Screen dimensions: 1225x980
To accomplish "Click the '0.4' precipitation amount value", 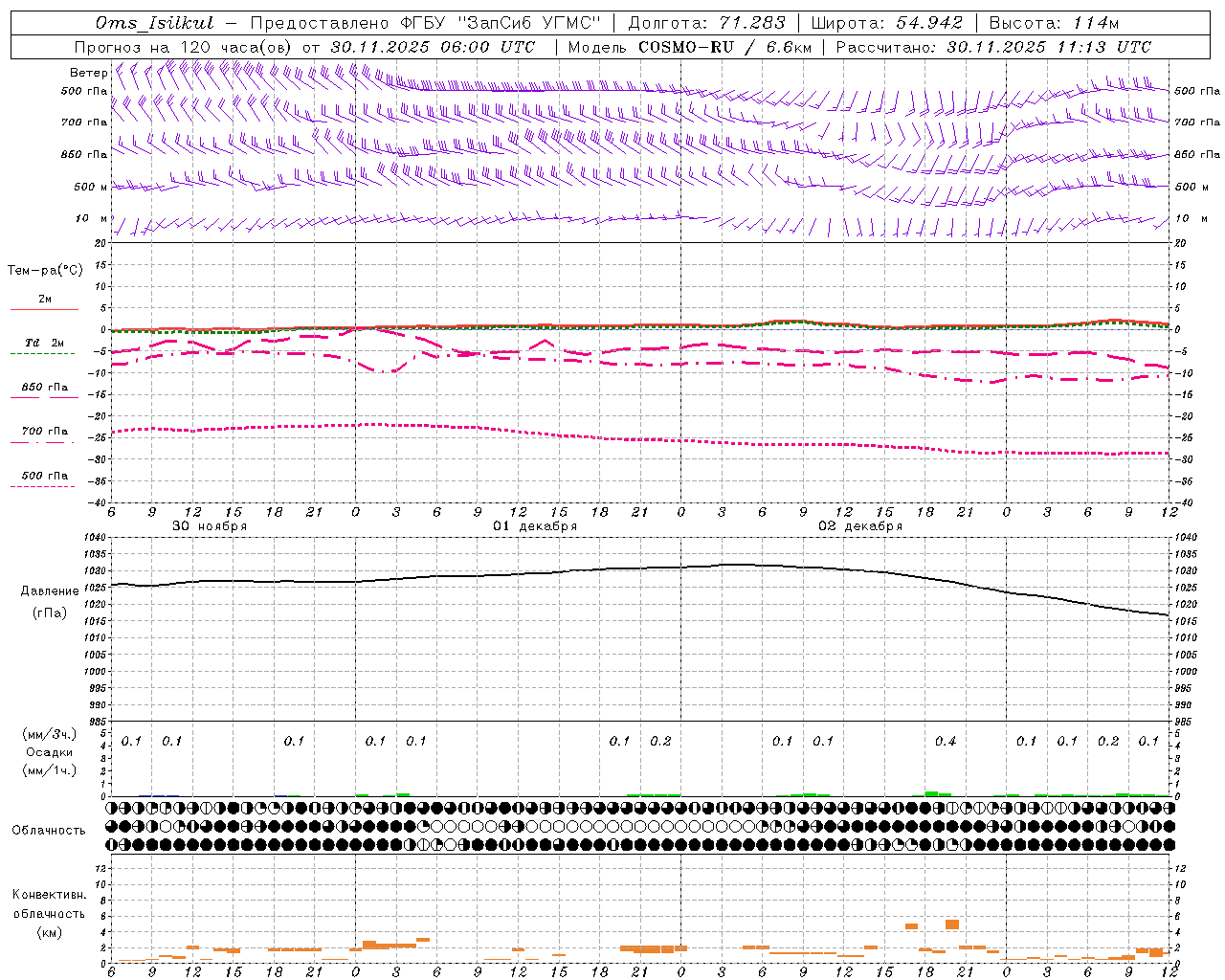I will 945,741.
